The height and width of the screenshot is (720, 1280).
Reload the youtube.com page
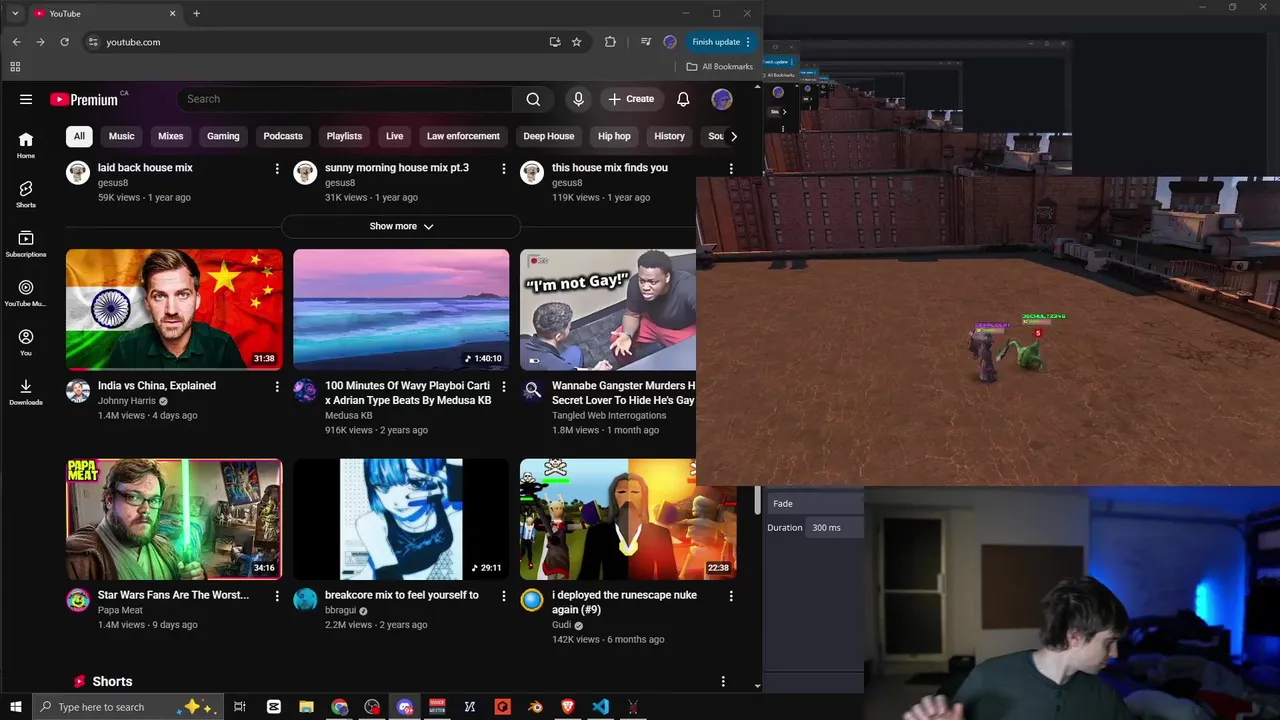tap(64, 42)
